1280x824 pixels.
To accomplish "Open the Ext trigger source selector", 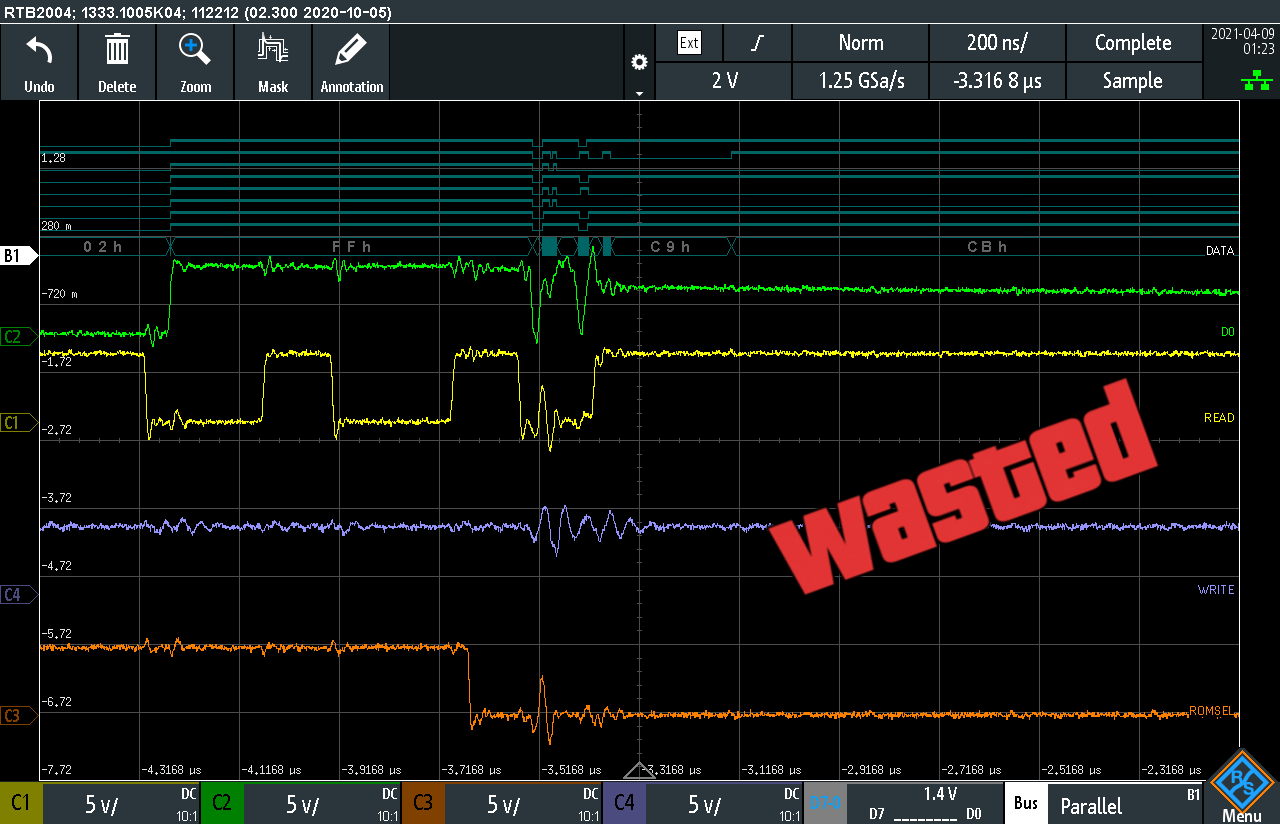I will pos(689,43).
